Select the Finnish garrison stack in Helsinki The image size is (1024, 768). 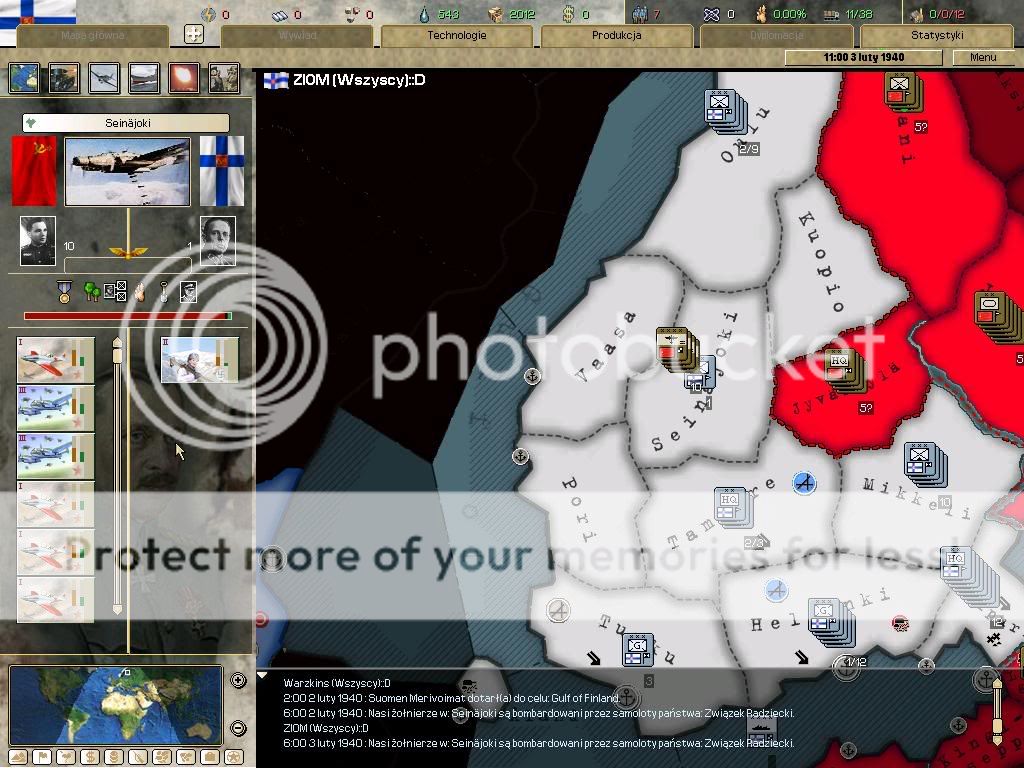831,622
